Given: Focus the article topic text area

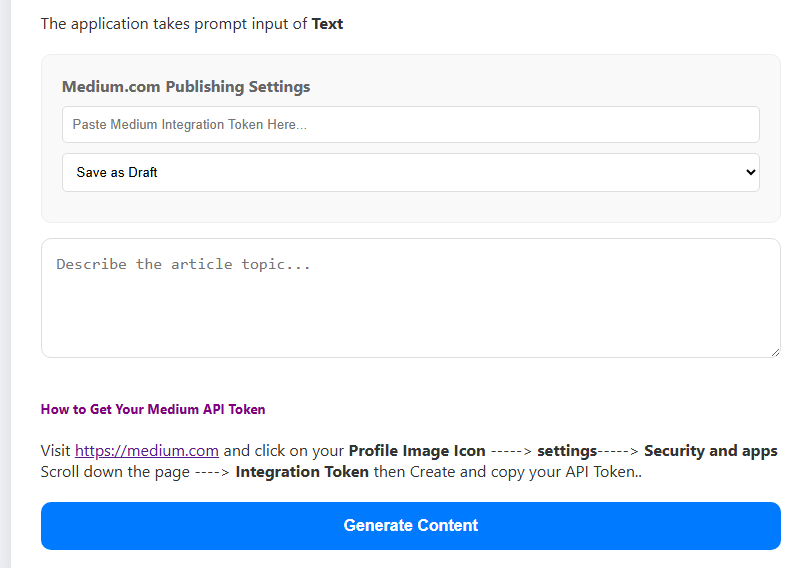Looking at the screenshot, I should [x=410, y=298].
